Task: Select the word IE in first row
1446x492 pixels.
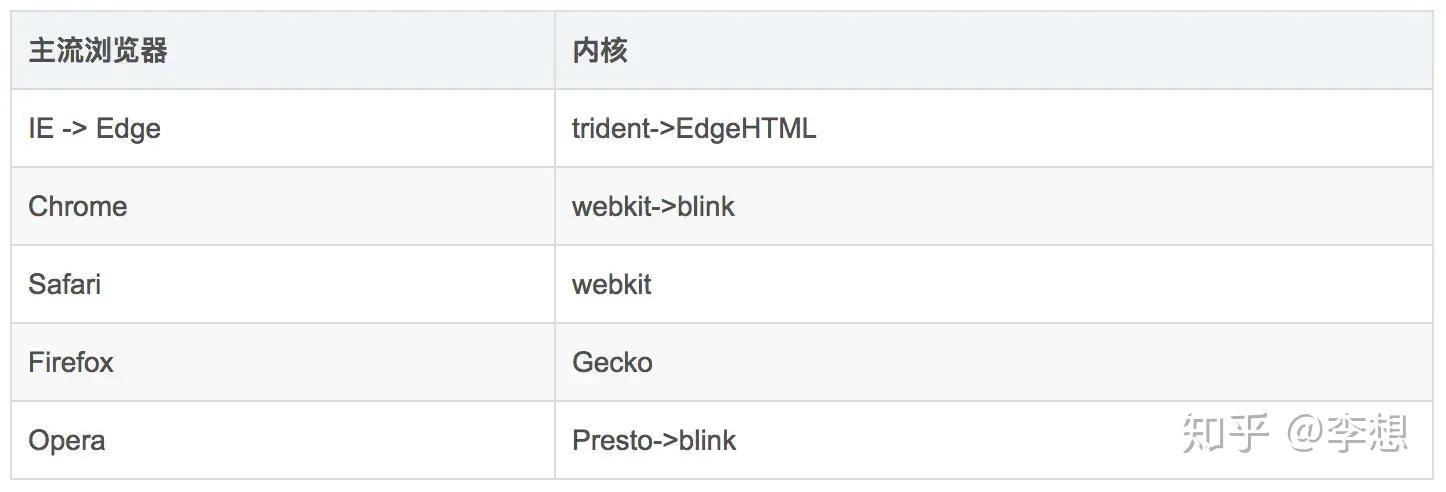Action: coord(40,129)
